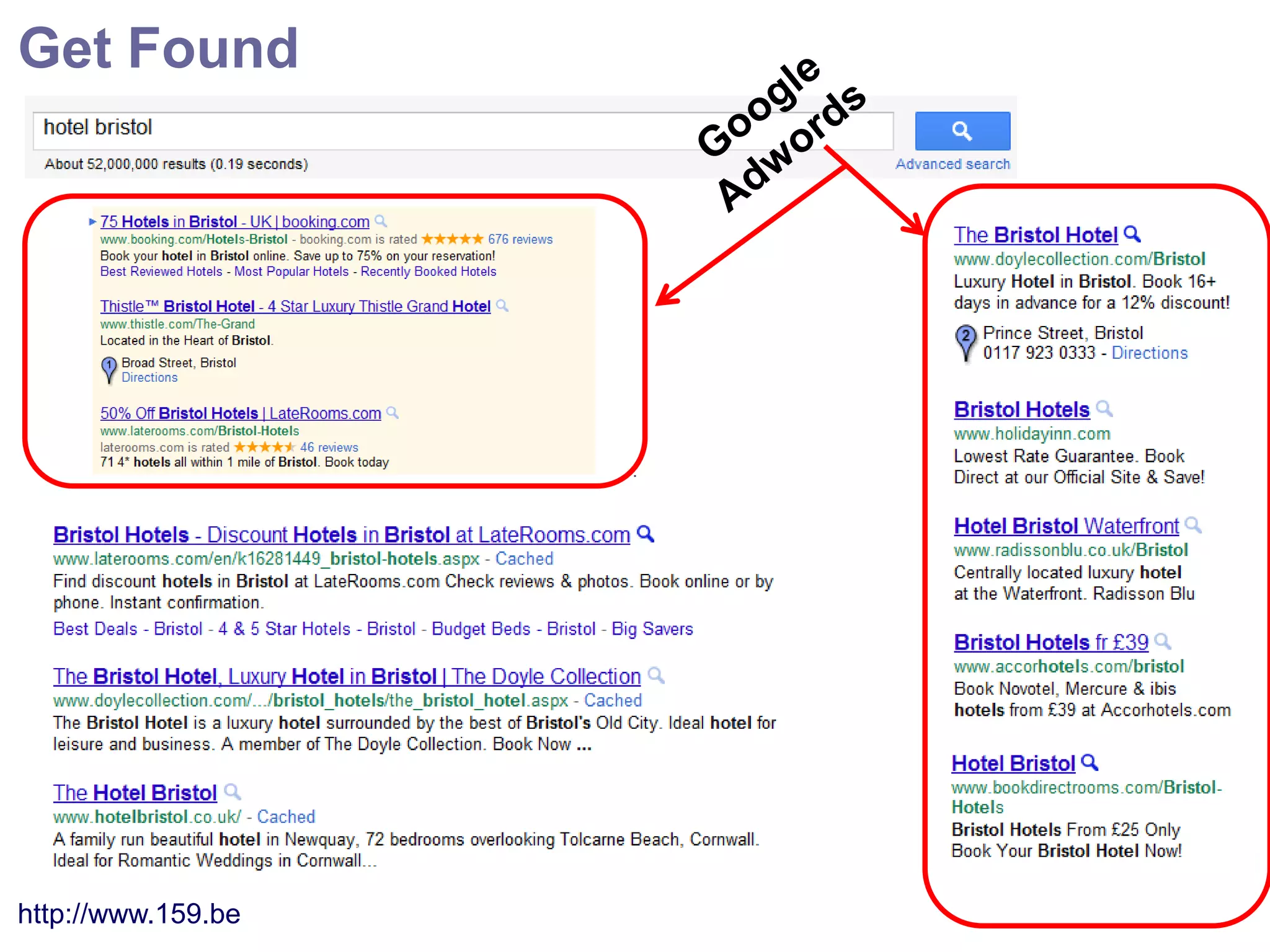
Task: Click the http://www.159.be footer text
Action: click(129, 914)
